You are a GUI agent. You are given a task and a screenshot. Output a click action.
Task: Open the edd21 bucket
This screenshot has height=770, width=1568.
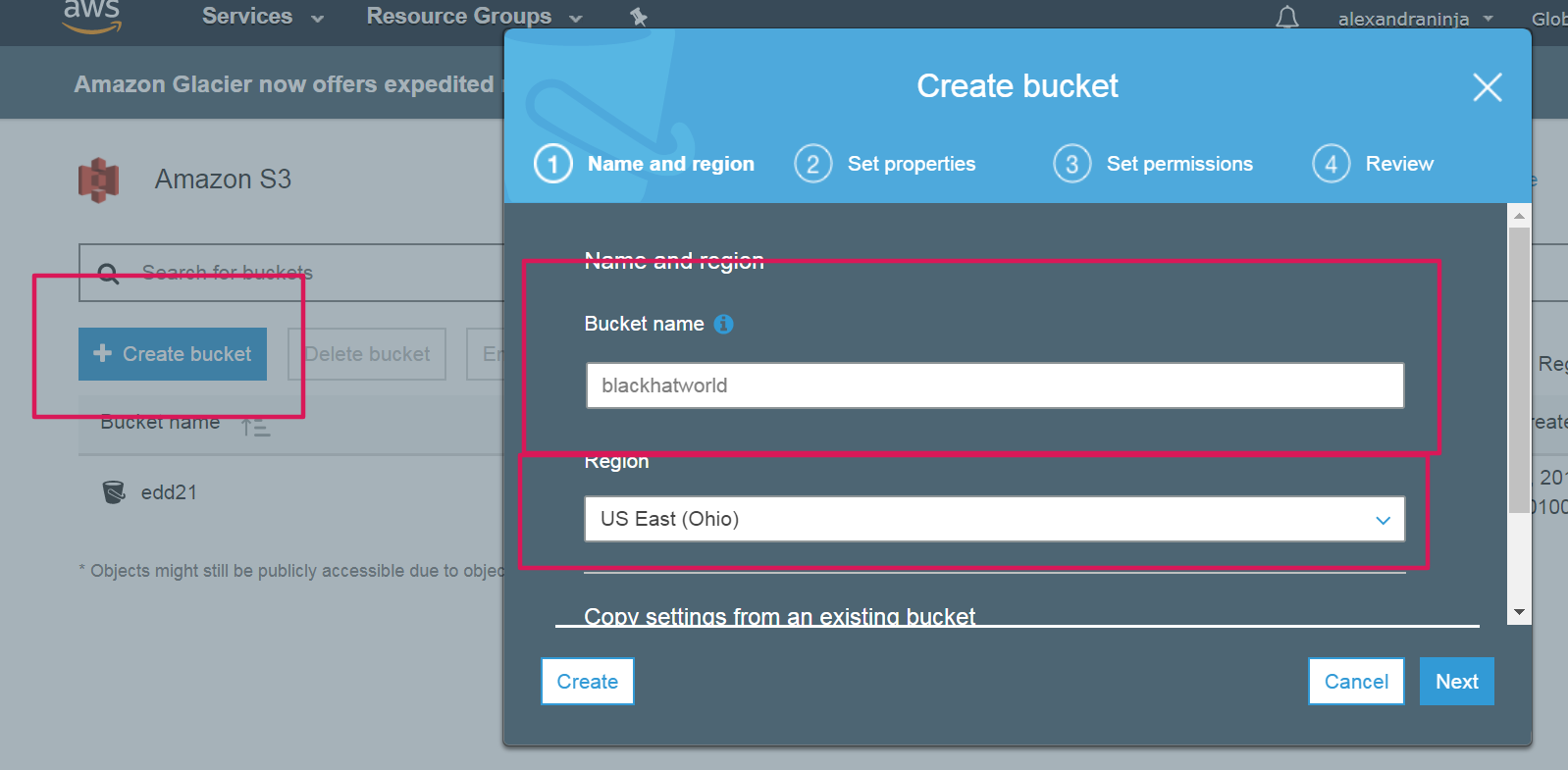[x=169, y=492]
